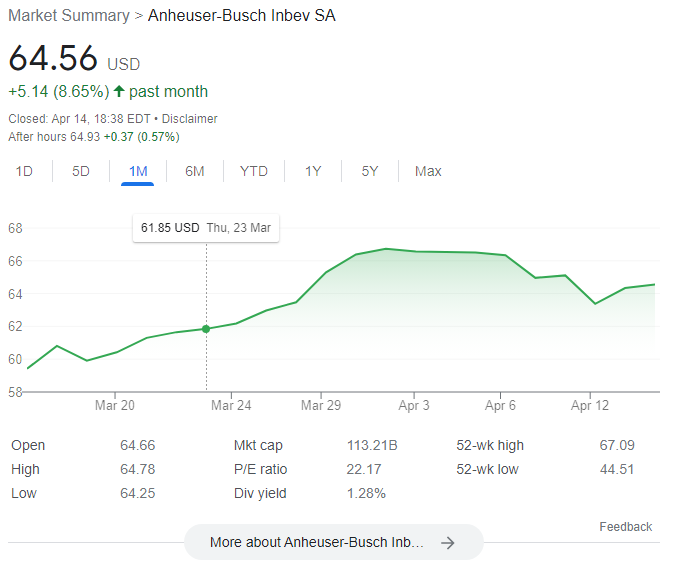Click the arrow icon beside More about Anheuser-Busch
The image size is (695, 571).
(x=448, y=543)
